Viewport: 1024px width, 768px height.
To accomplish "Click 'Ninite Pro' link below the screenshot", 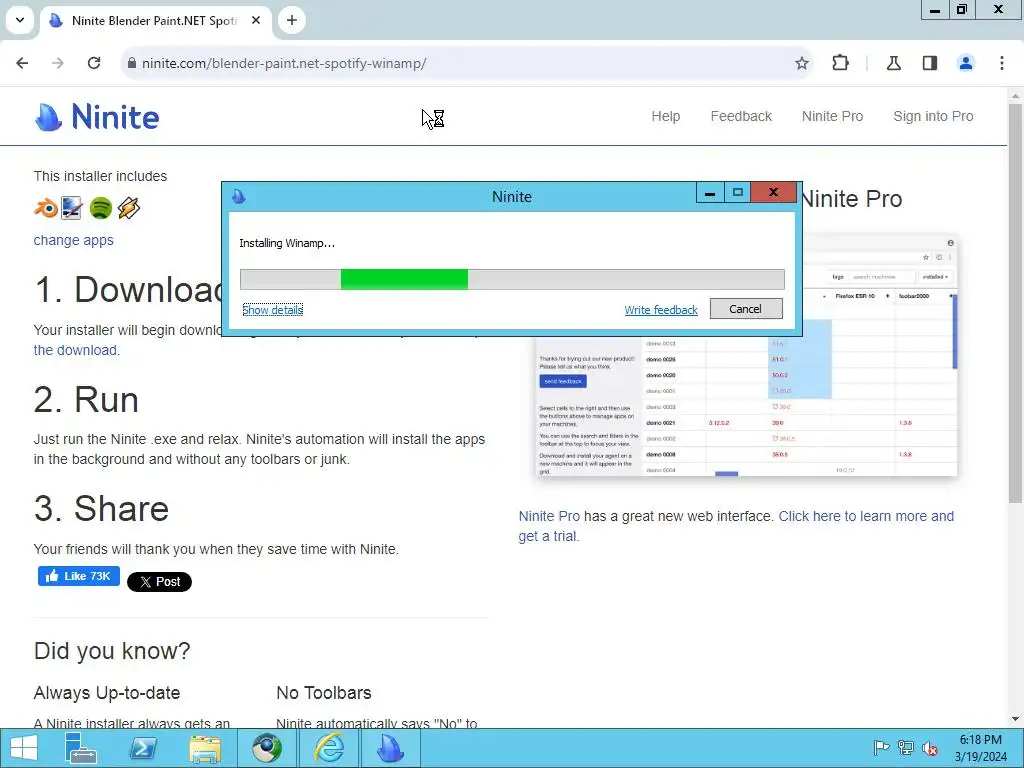I will (x=549, y=516).
